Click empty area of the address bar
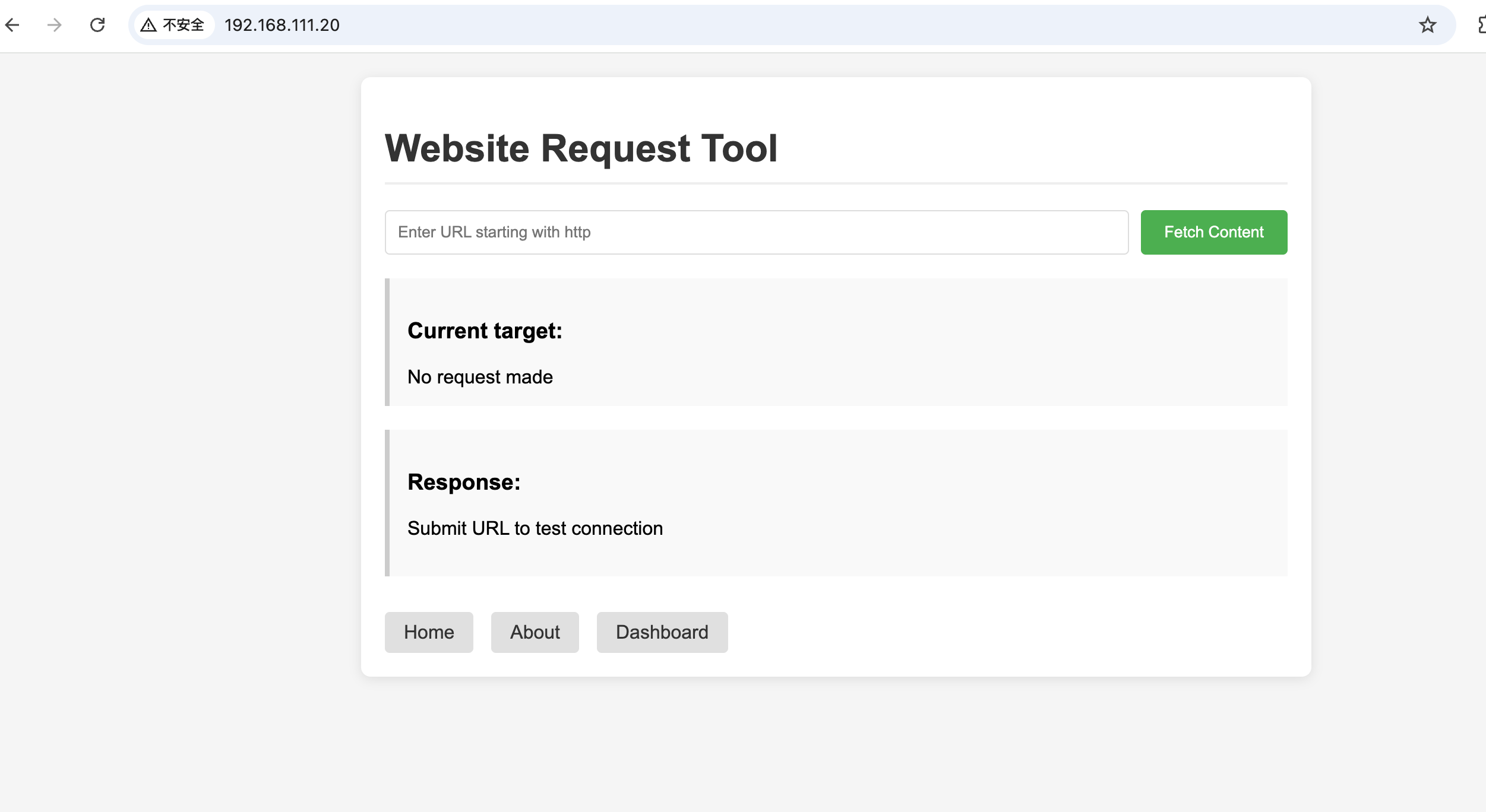This screenshot has width=1486, height=812. coord(831,25)
